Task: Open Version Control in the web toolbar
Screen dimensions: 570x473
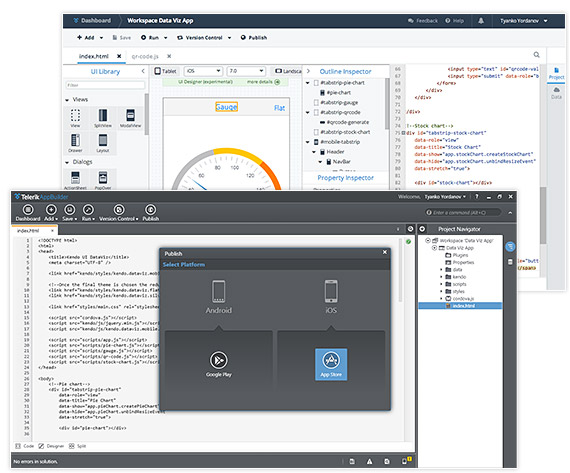Action: pyautogui.click(x=204, y=37)
